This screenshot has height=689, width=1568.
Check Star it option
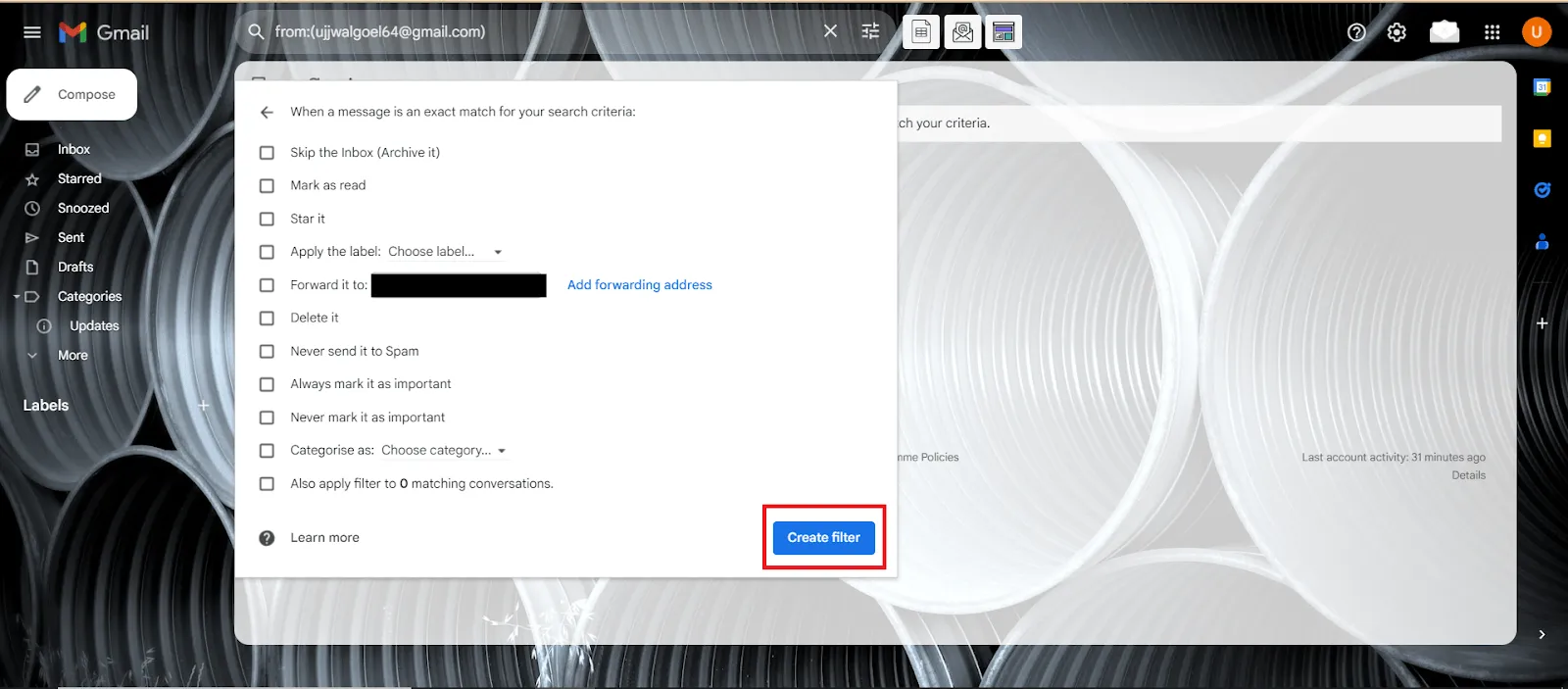pos(267,220)
